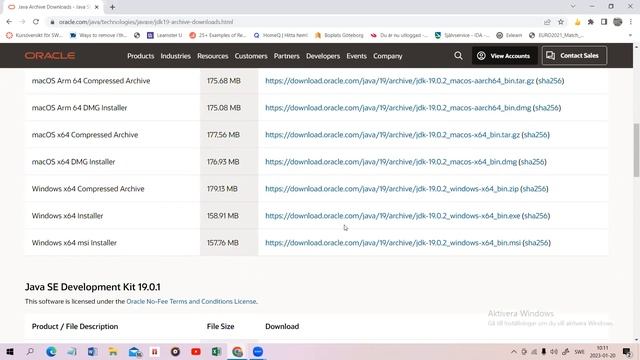Image resolution: width=640 pixels, height=360 pixels.
Task: Click the taskbar clock and date
Action: point(602,351)
